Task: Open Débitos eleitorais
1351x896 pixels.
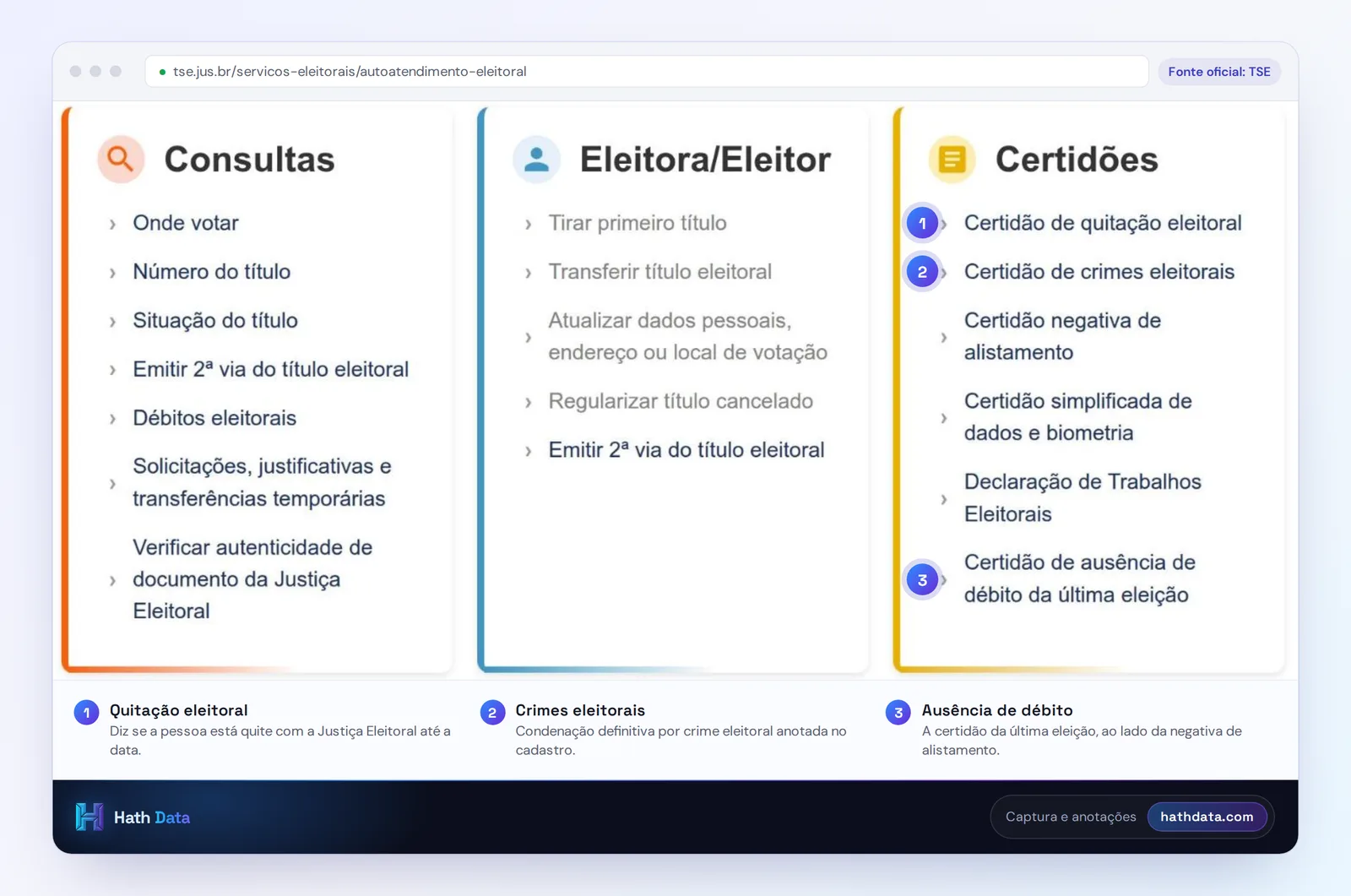Action: coord(214,418)
